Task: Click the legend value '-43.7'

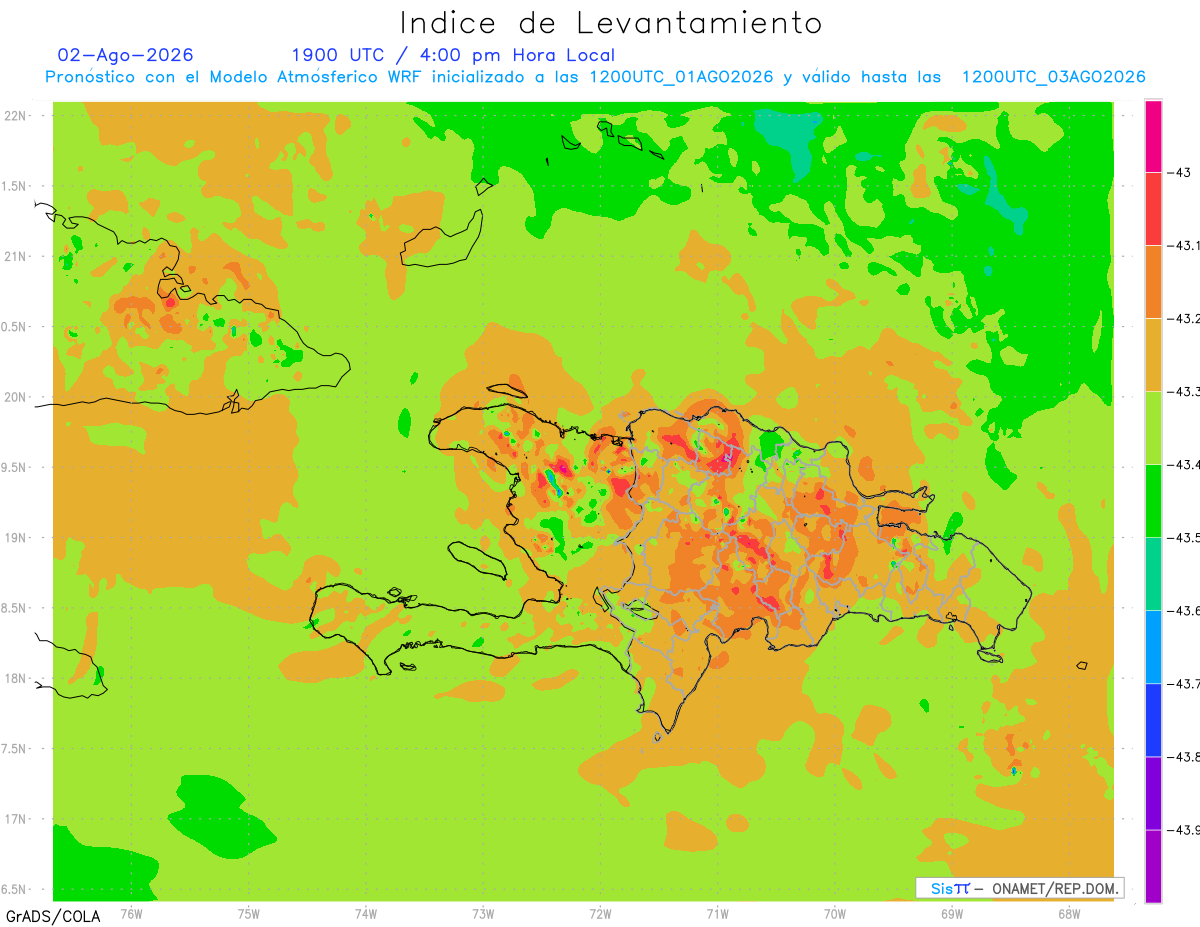Action: (x=1184, y=683)
